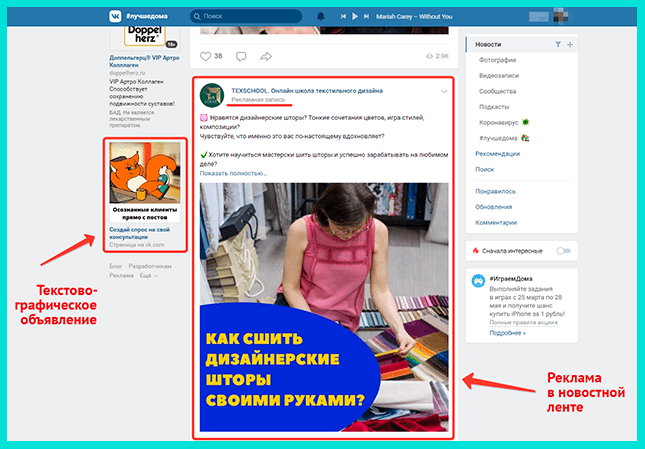This screenshot has width=645, height=449.
Task: Click the #лучшедома header hashtag
Action: pos(146,16)
